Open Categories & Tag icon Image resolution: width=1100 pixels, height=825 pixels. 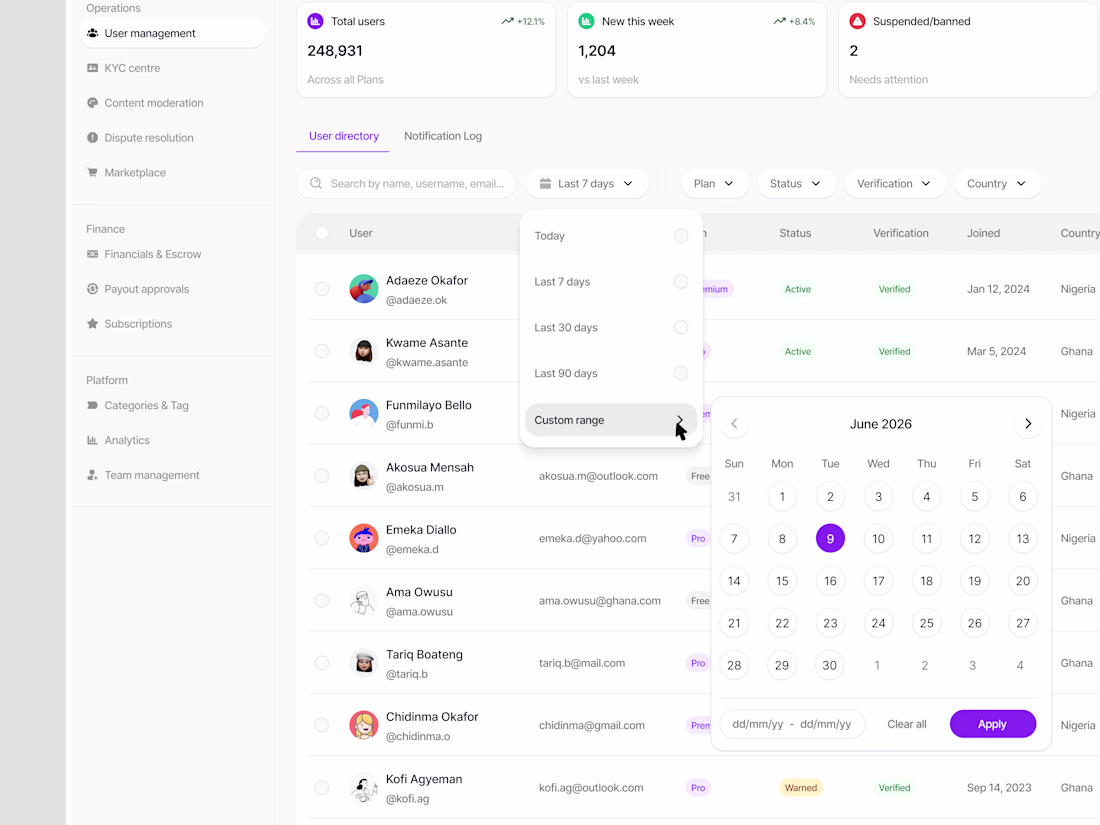pos(92,405)
